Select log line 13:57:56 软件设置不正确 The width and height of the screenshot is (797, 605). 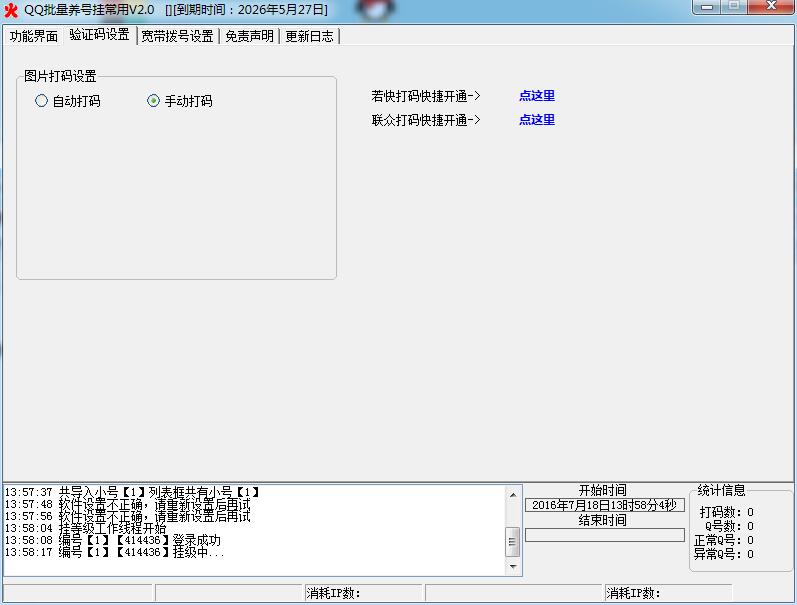[128, 516]
